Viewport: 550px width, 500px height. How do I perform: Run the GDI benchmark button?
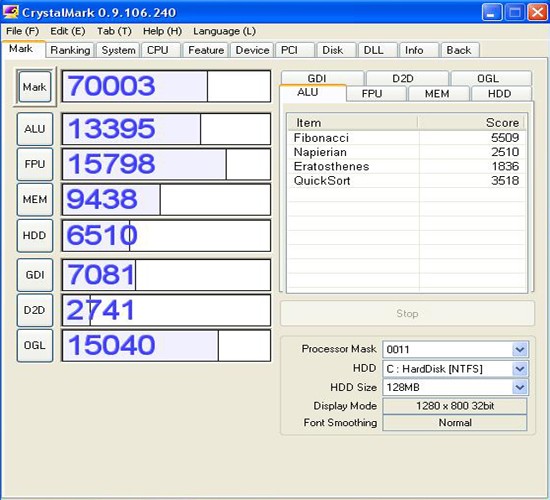coord(35,275)
